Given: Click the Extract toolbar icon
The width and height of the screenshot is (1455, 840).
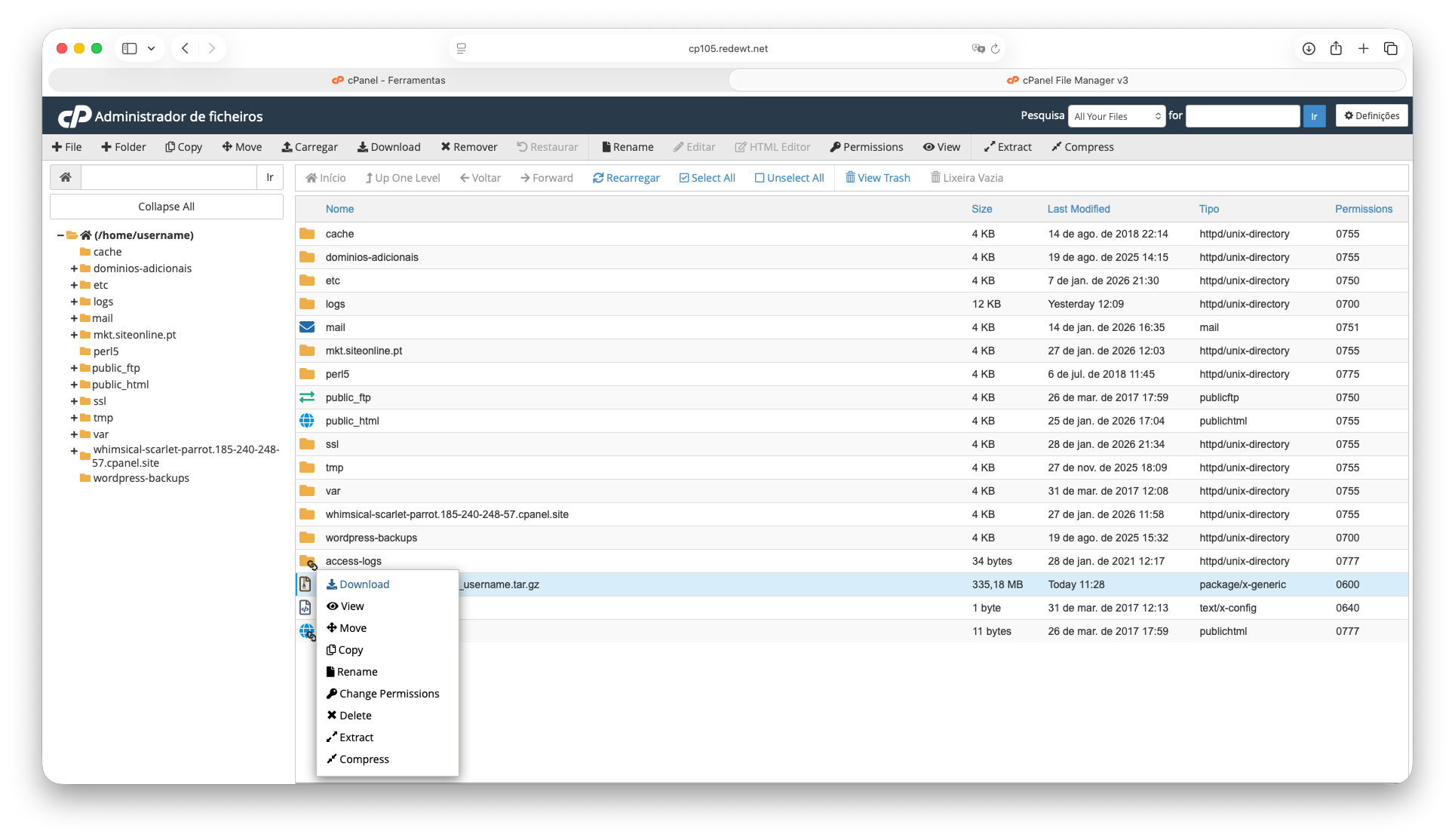Looking at the screenshot, I should [990, 147].
